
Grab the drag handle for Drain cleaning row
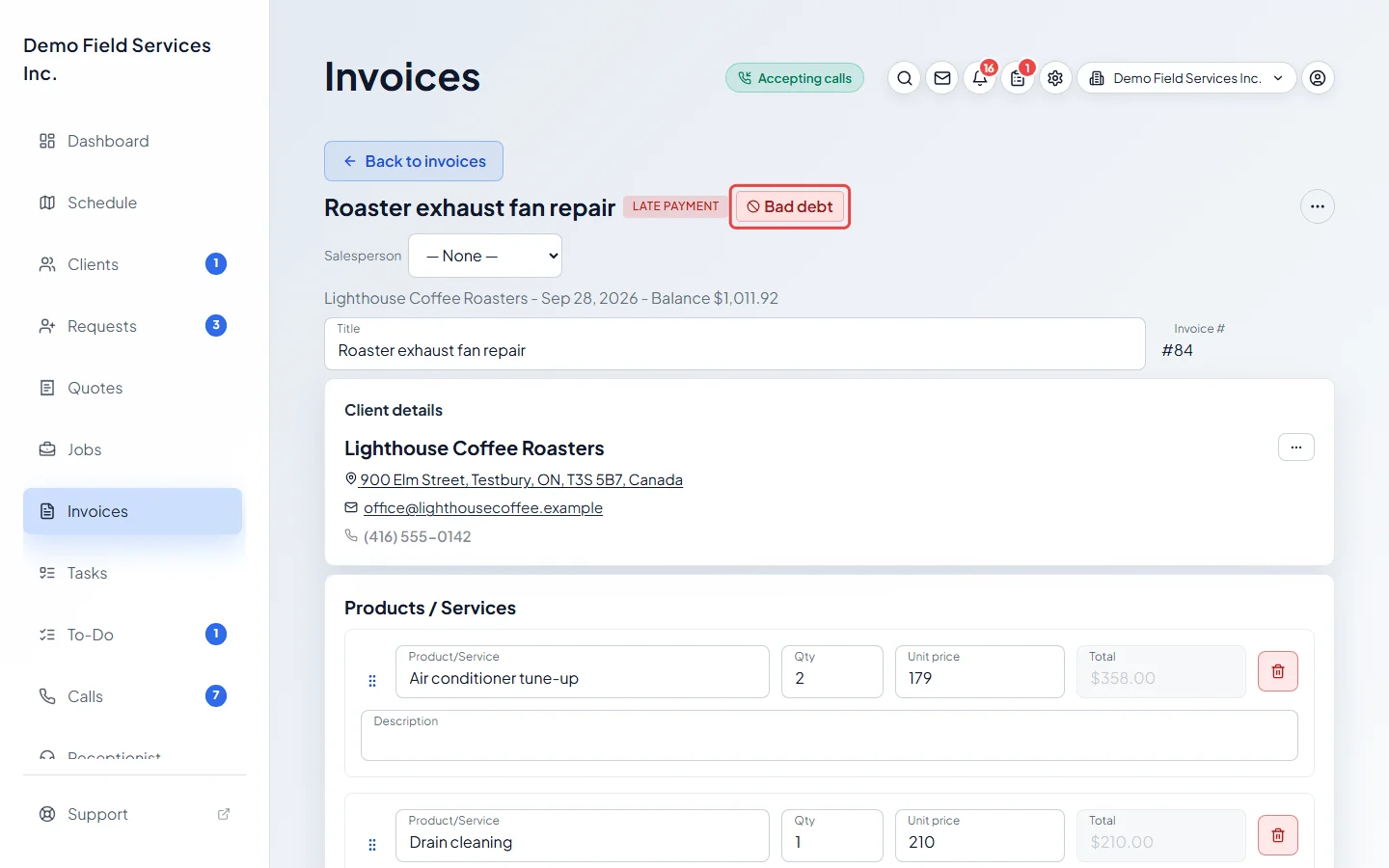pos(372,845)
